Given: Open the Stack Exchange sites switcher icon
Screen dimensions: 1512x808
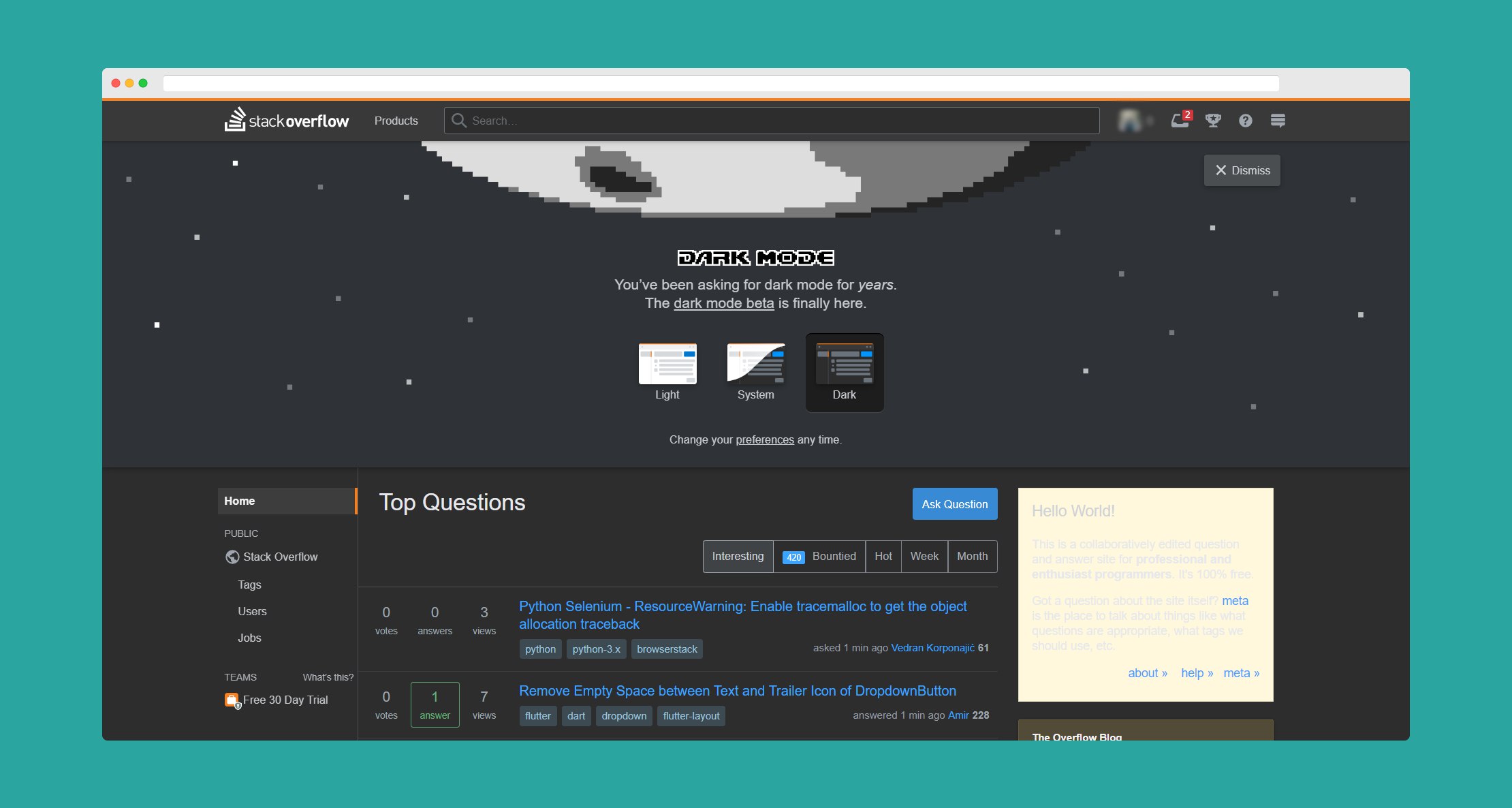Looking at the screenshot, I should click(x=1278, y=121).
